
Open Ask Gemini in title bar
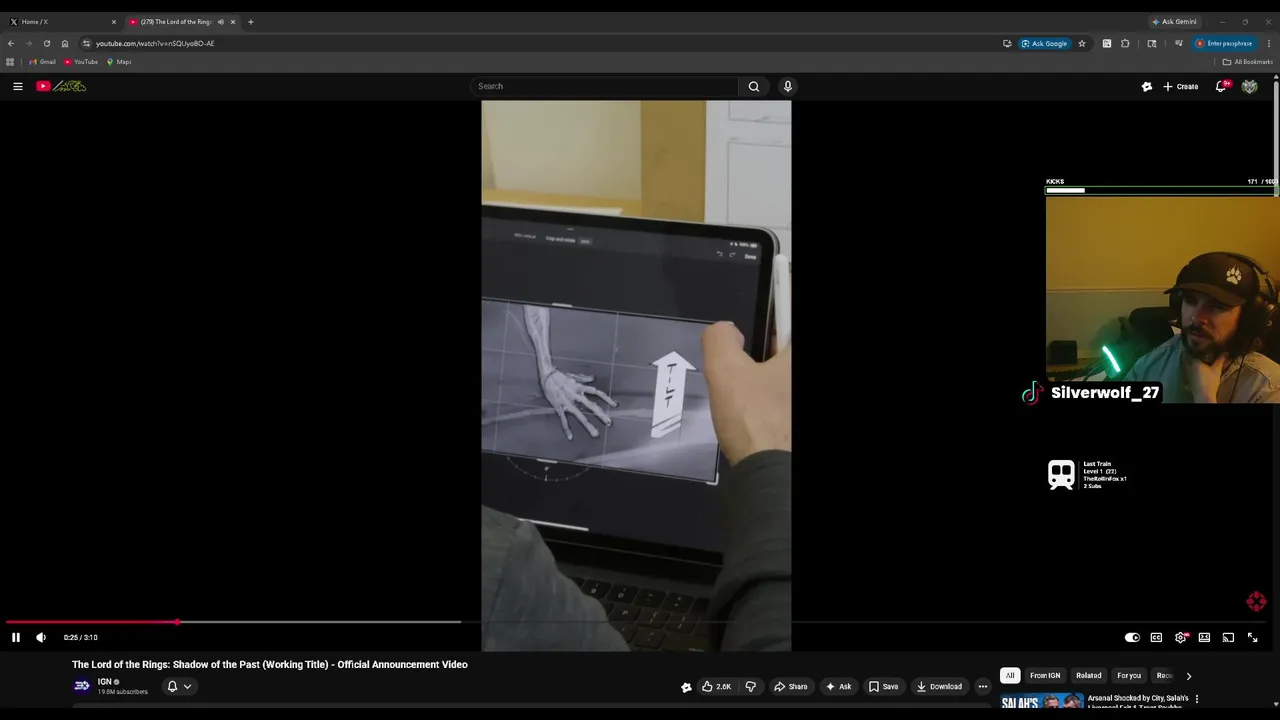coord(1174,22)
